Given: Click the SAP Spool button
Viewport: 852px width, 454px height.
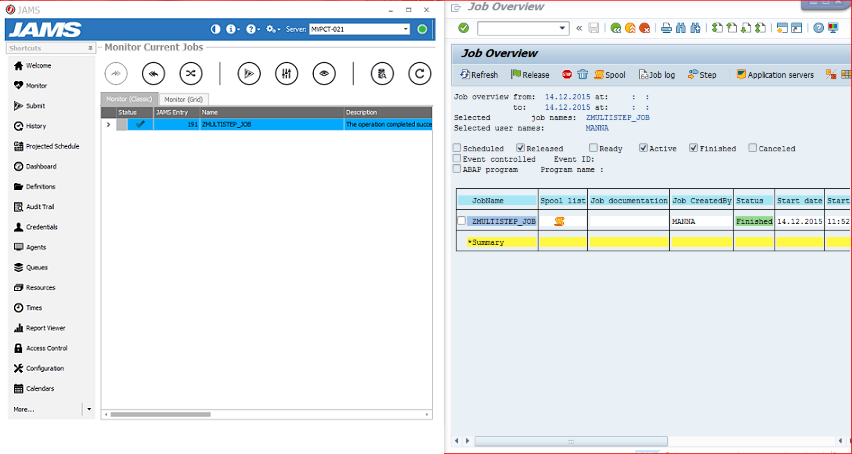Looking at the screenshot, I should click(x=610, y=74).
